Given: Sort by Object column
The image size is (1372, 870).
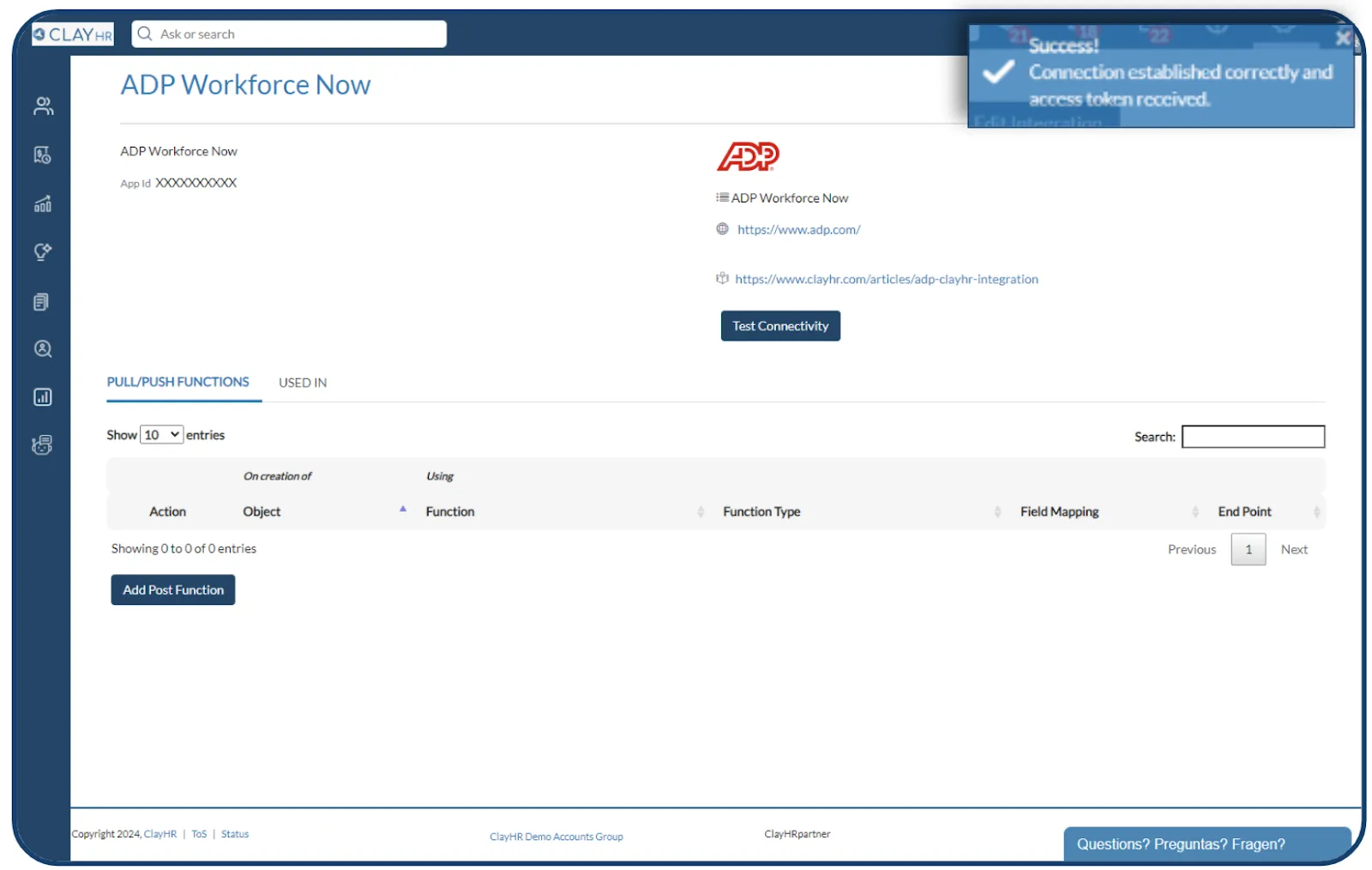Looking at the screenshot, I should tap(324, 511).
